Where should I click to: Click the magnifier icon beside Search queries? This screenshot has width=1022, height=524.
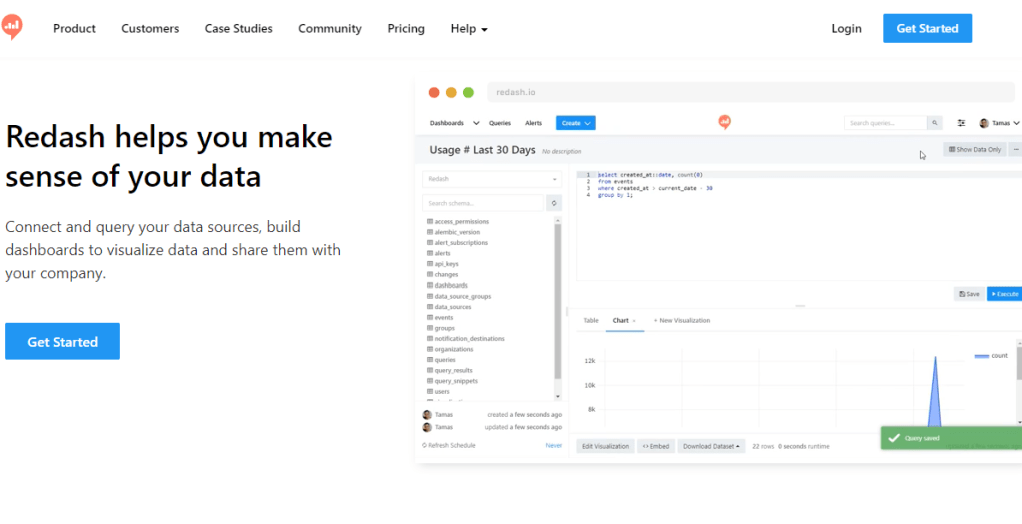pos(935,123)
